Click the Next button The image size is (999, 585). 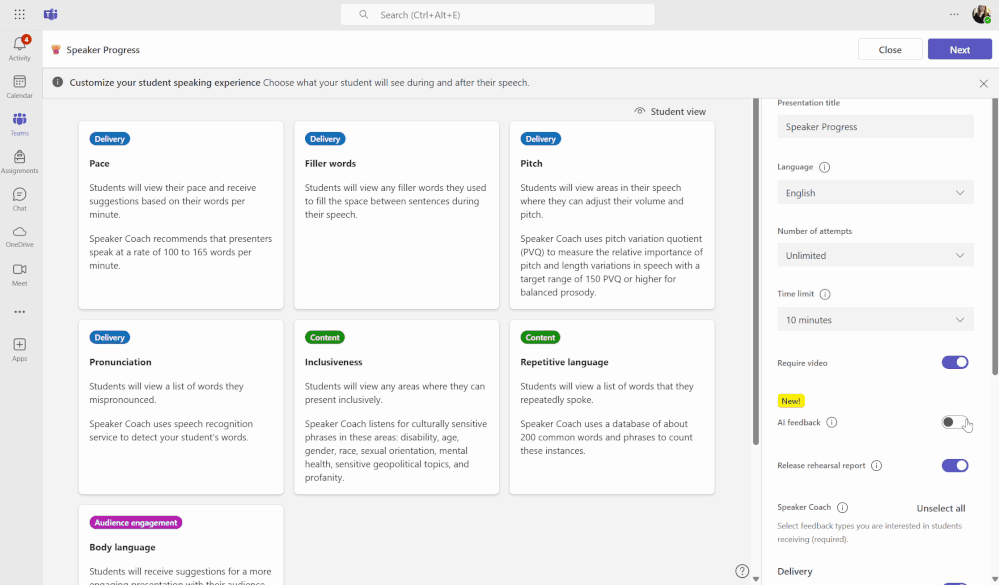click(959, 50)
